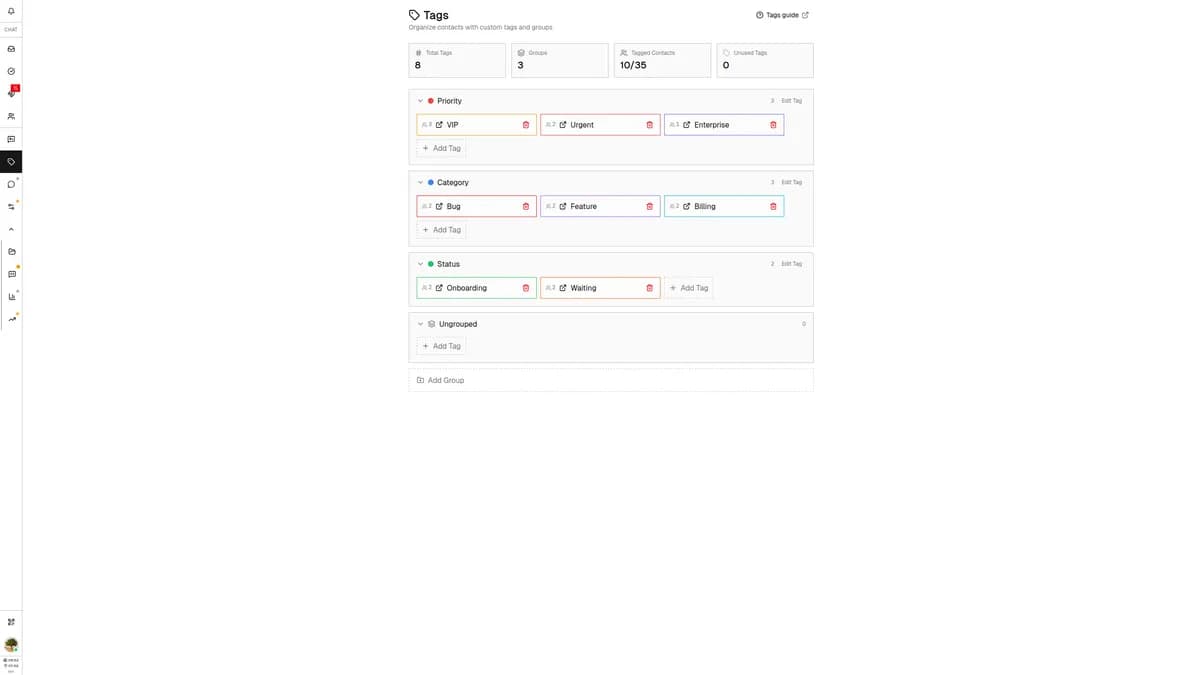Select the active Tags icon in sidebar
Viewport: 1200px width, 675px height.
click(x=11, y=161)
